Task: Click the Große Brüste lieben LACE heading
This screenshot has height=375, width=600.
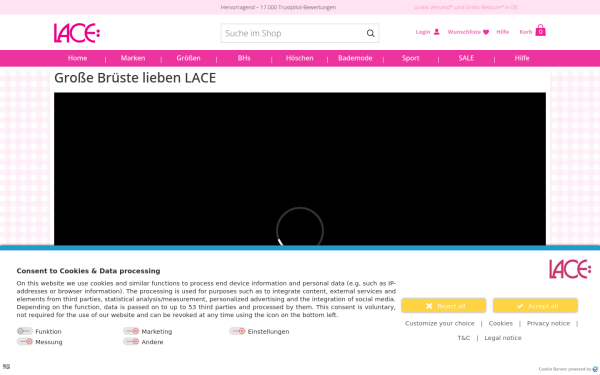Action: [135, 78]
